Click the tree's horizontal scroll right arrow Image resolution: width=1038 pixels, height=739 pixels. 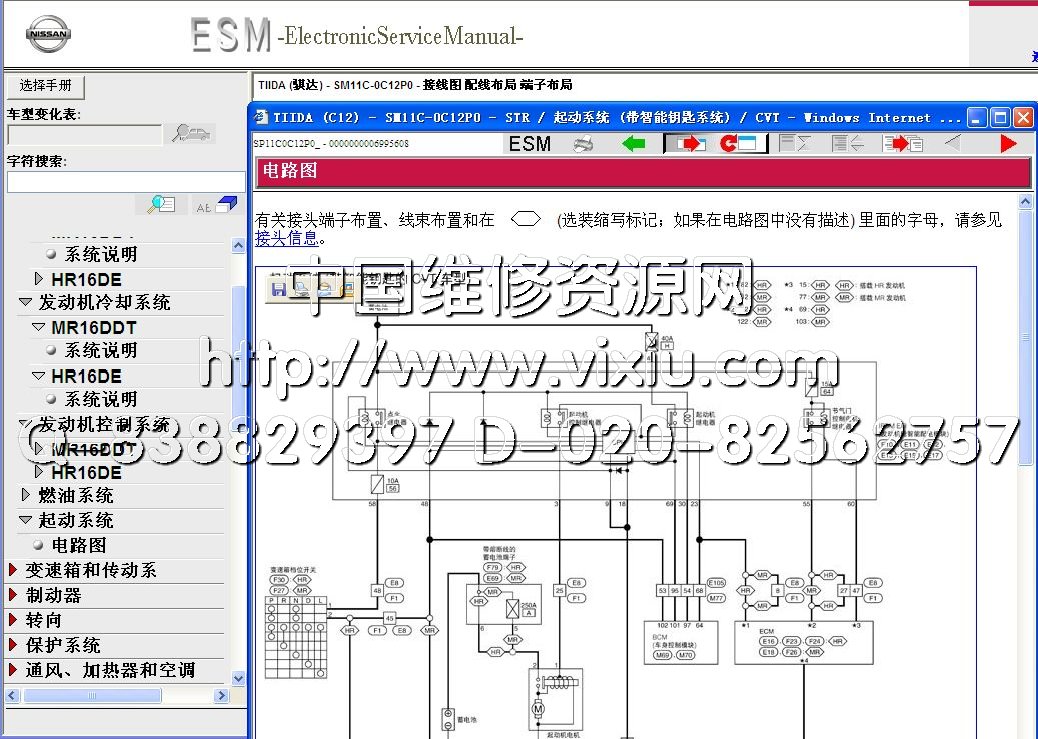pos(222,695)
